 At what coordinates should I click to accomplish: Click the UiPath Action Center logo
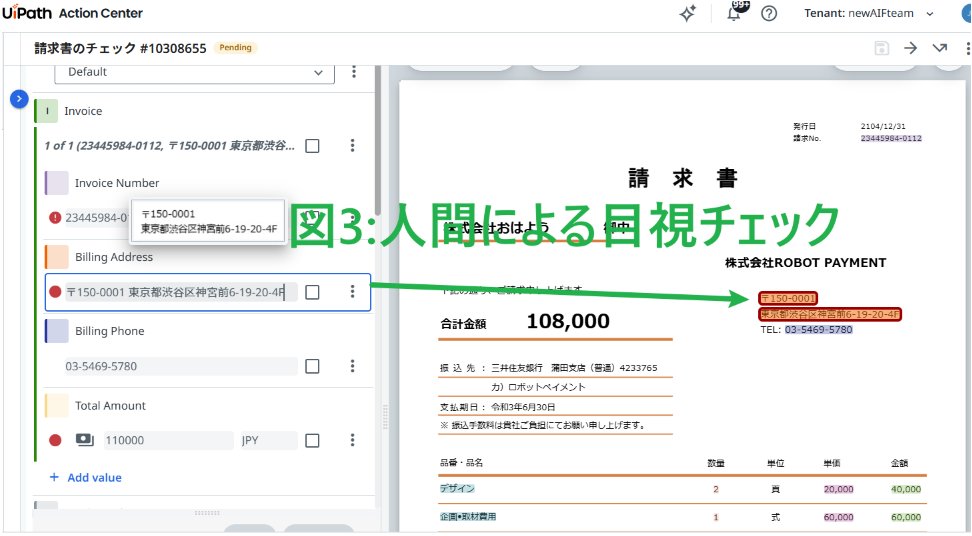click(73, 12)
